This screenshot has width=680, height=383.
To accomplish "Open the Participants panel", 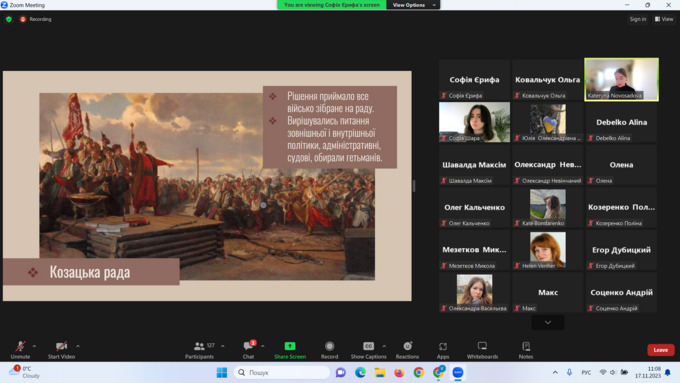I will (199, 350).
